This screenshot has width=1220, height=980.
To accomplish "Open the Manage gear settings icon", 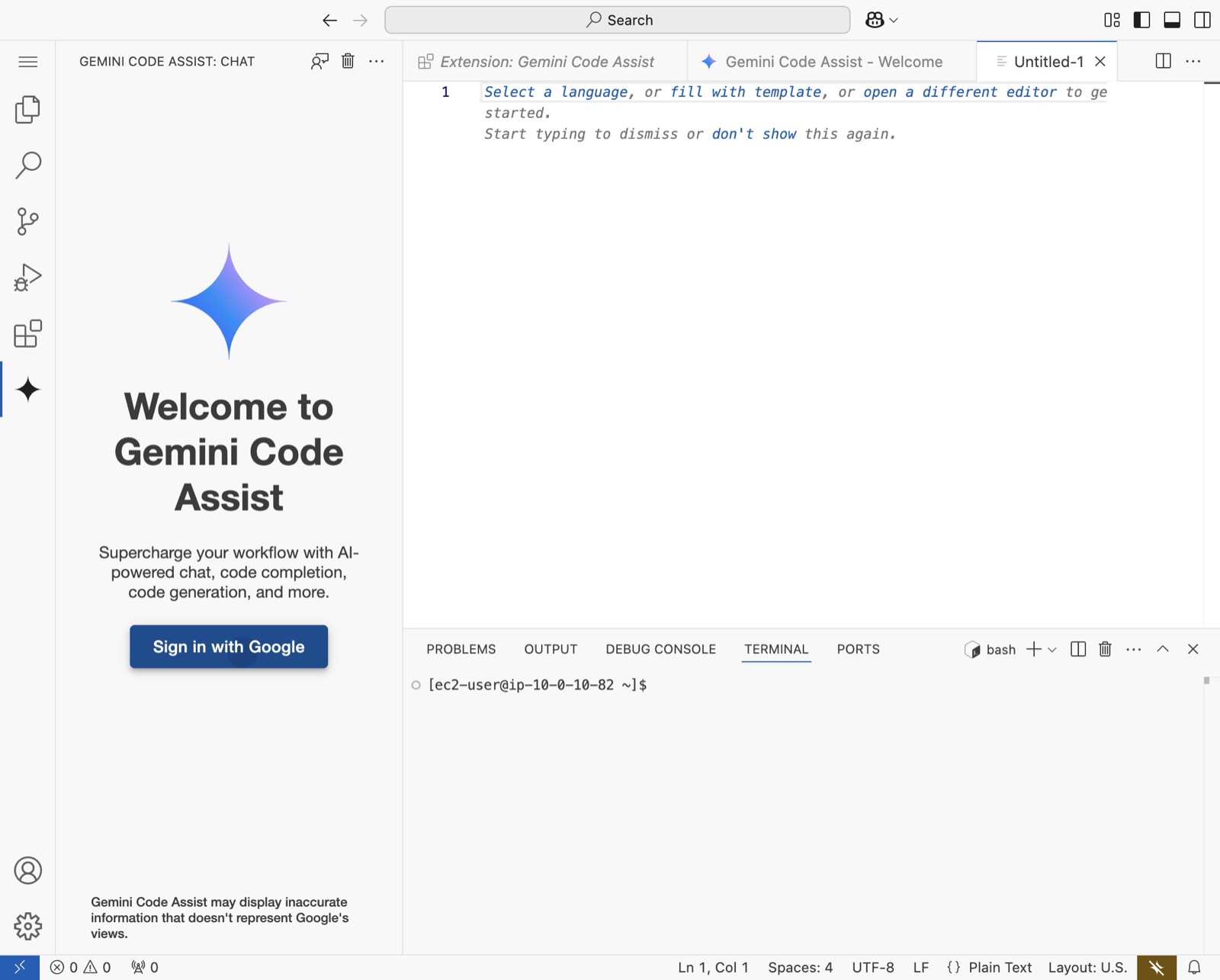I will point(27,926).
